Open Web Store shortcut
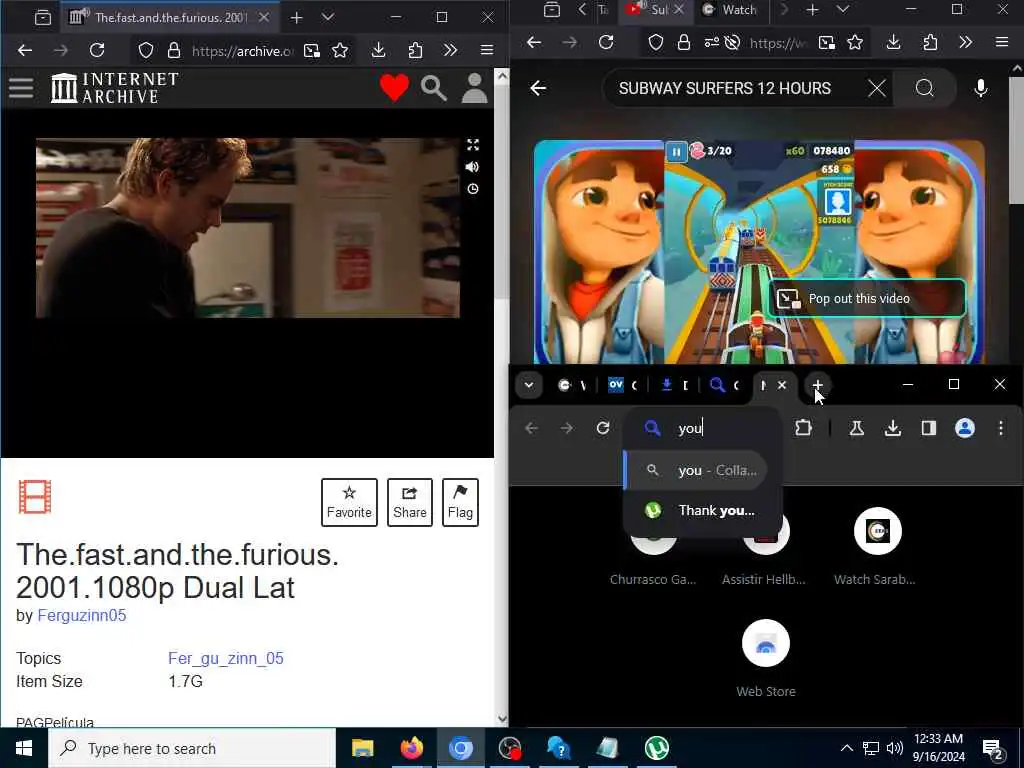Screen dimensions: 1024x768 766,658
